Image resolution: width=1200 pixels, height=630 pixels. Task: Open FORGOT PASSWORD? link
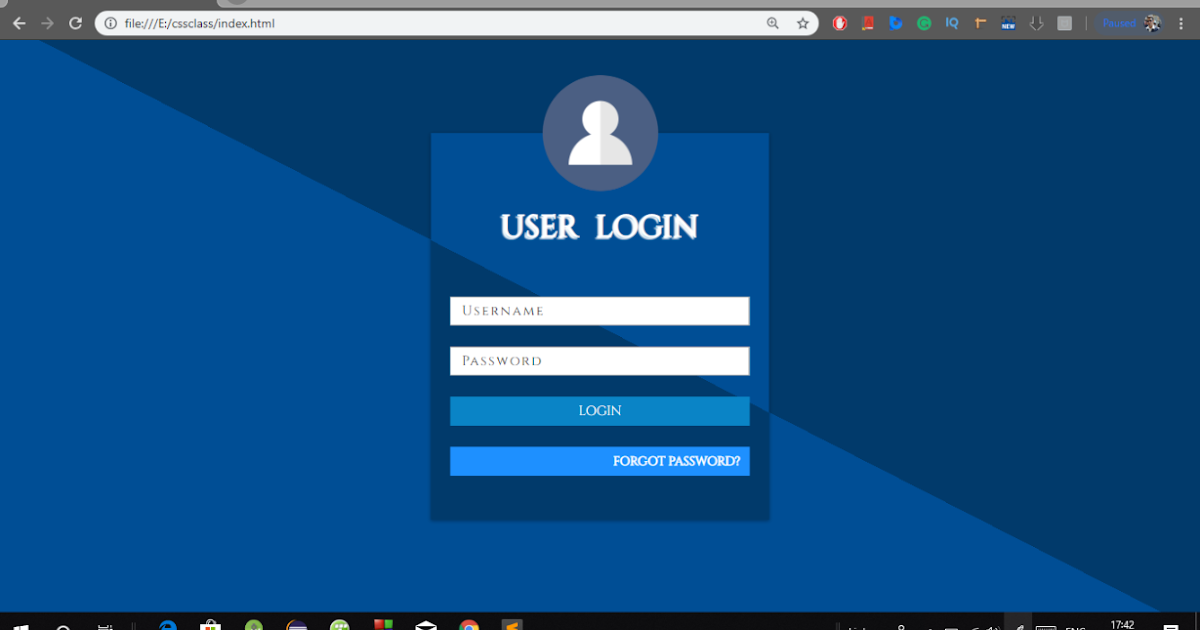599,461
